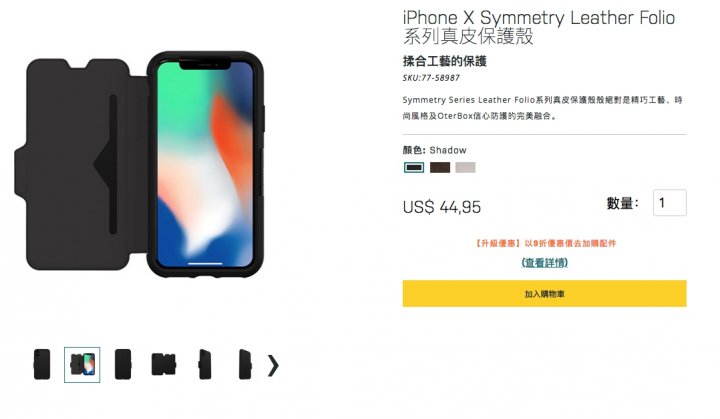The height and width of the screenshot is (419, 720).
Task: Add the case to cart with yellow button
Action: click(545, 294)
